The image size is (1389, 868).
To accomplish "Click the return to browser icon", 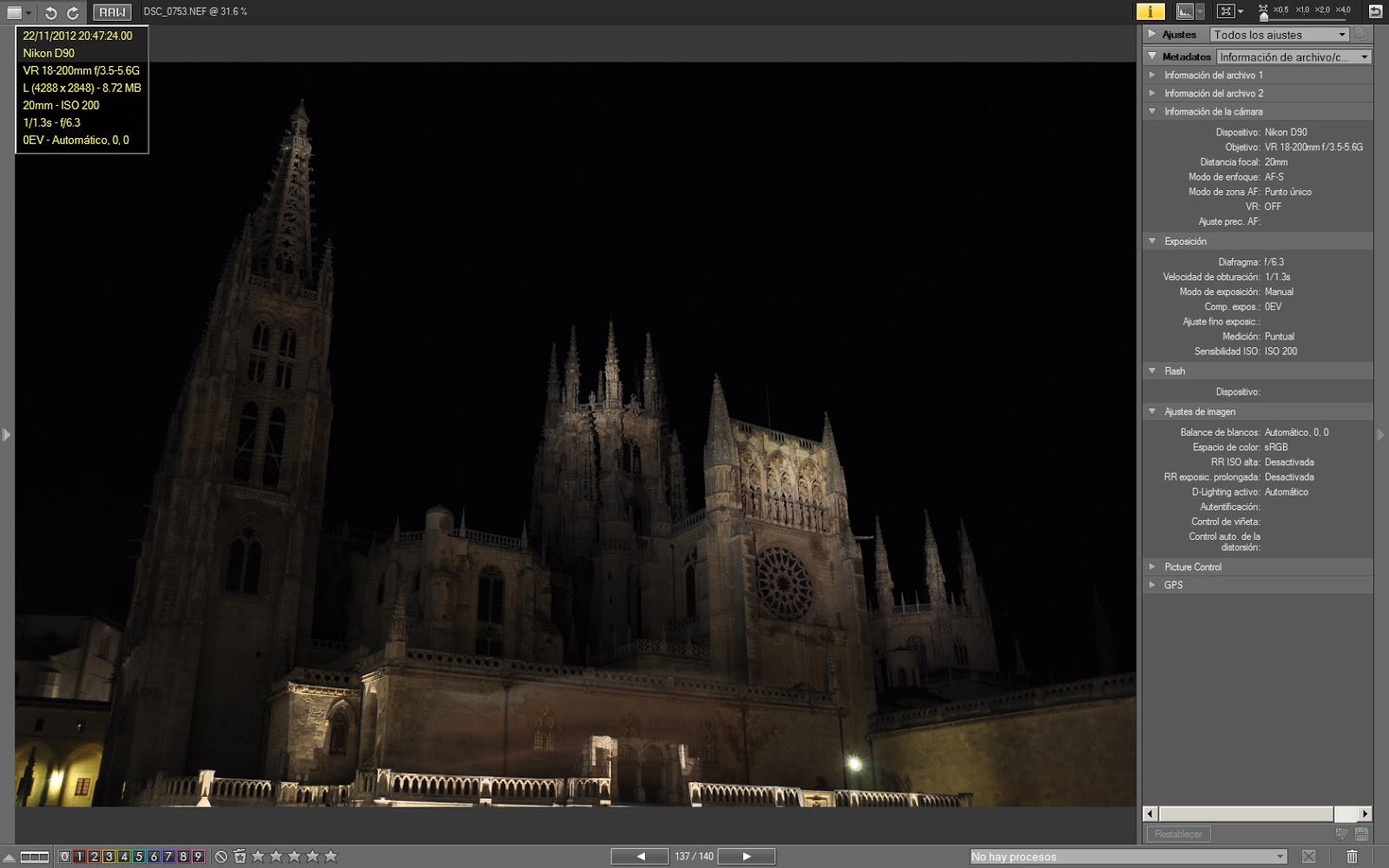I will (1375, 11).
